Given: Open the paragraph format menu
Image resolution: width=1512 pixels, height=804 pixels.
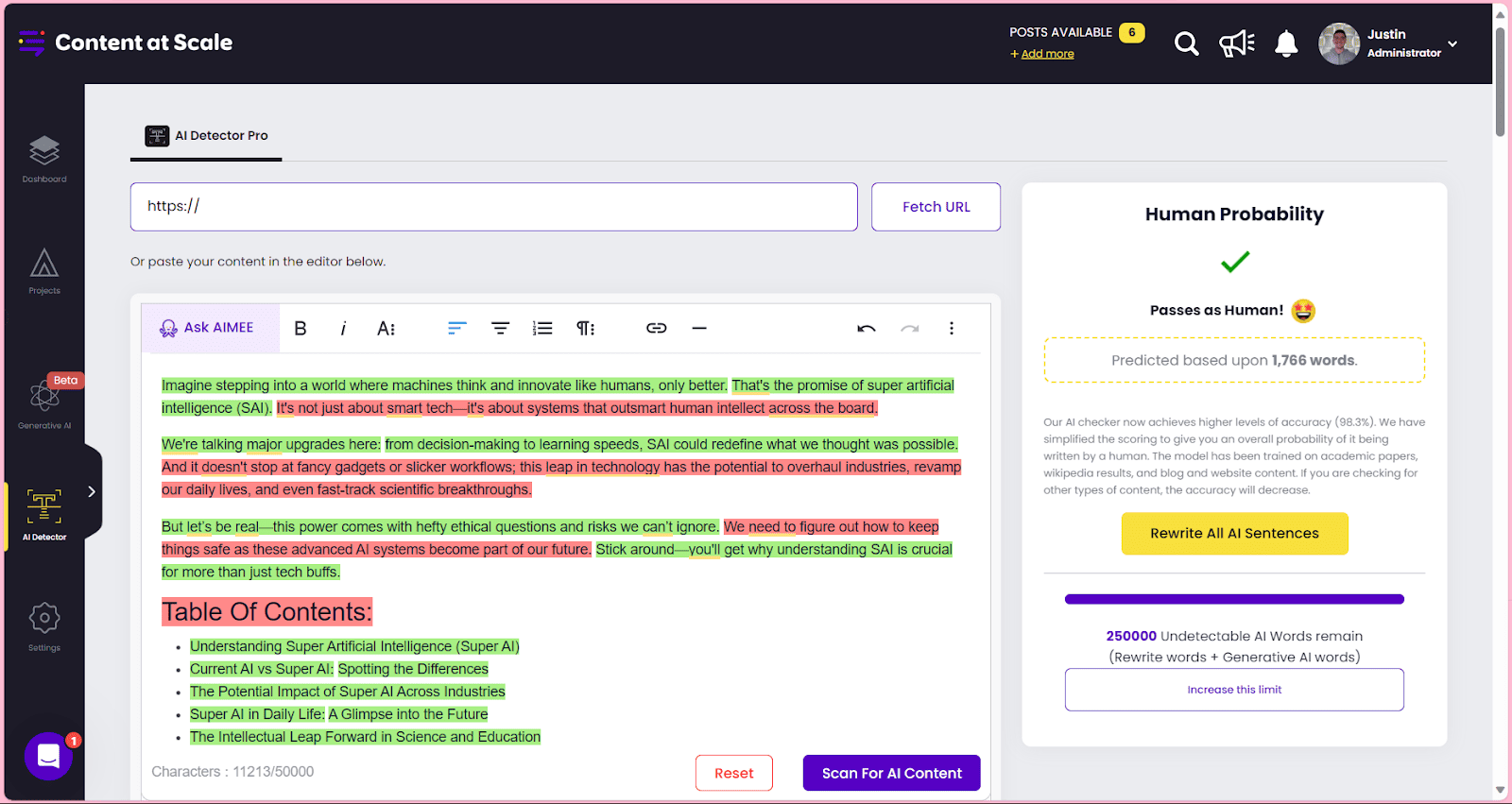Looking at the screenshot, I should (585, 328).
